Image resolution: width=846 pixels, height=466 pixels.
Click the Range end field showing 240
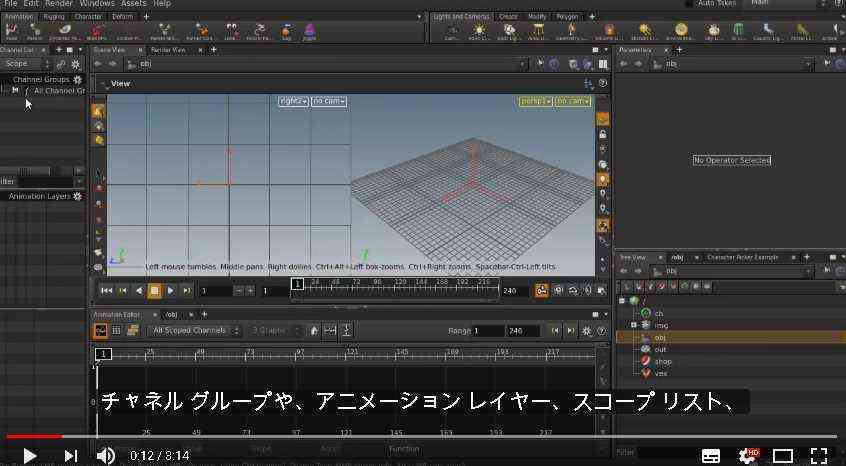522,331
